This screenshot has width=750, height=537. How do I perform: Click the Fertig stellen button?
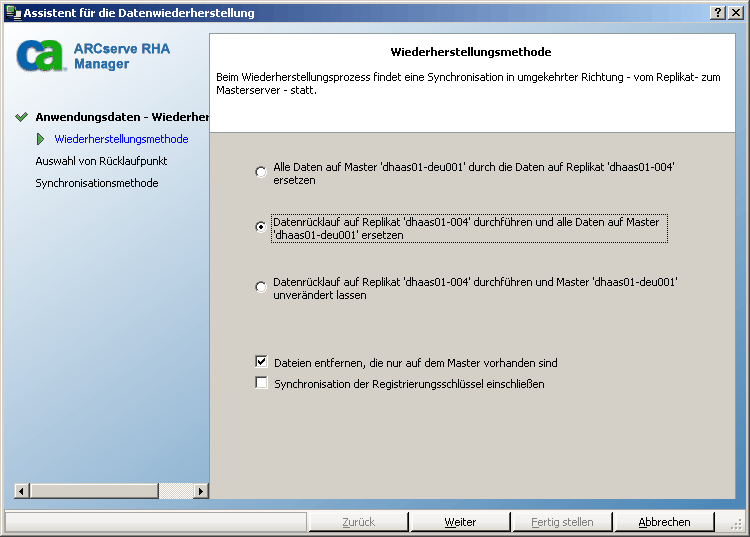point(562,522)
